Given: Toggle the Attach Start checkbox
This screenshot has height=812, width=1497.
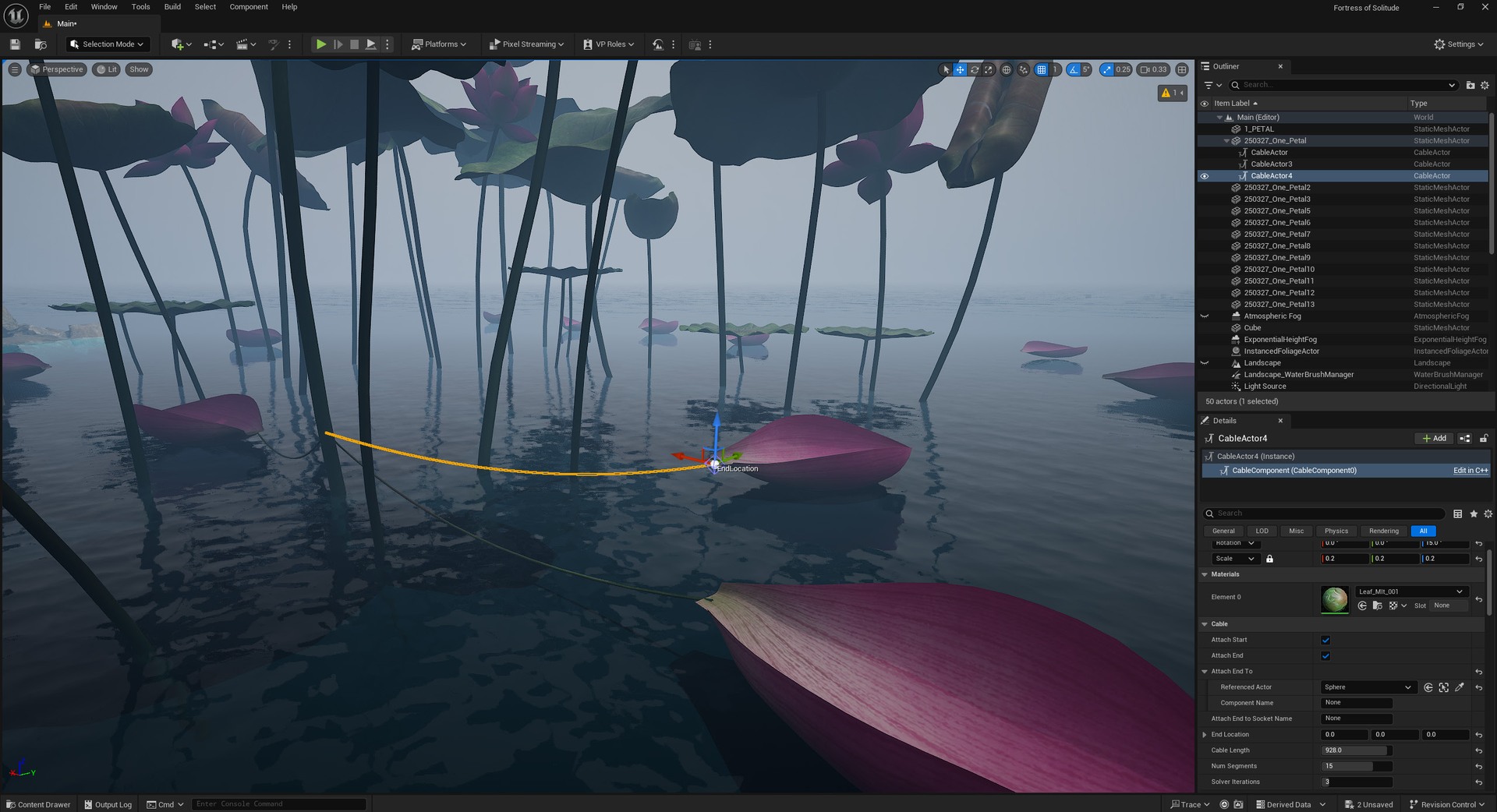Looking at the screenshot, I should click(1325, 640).
